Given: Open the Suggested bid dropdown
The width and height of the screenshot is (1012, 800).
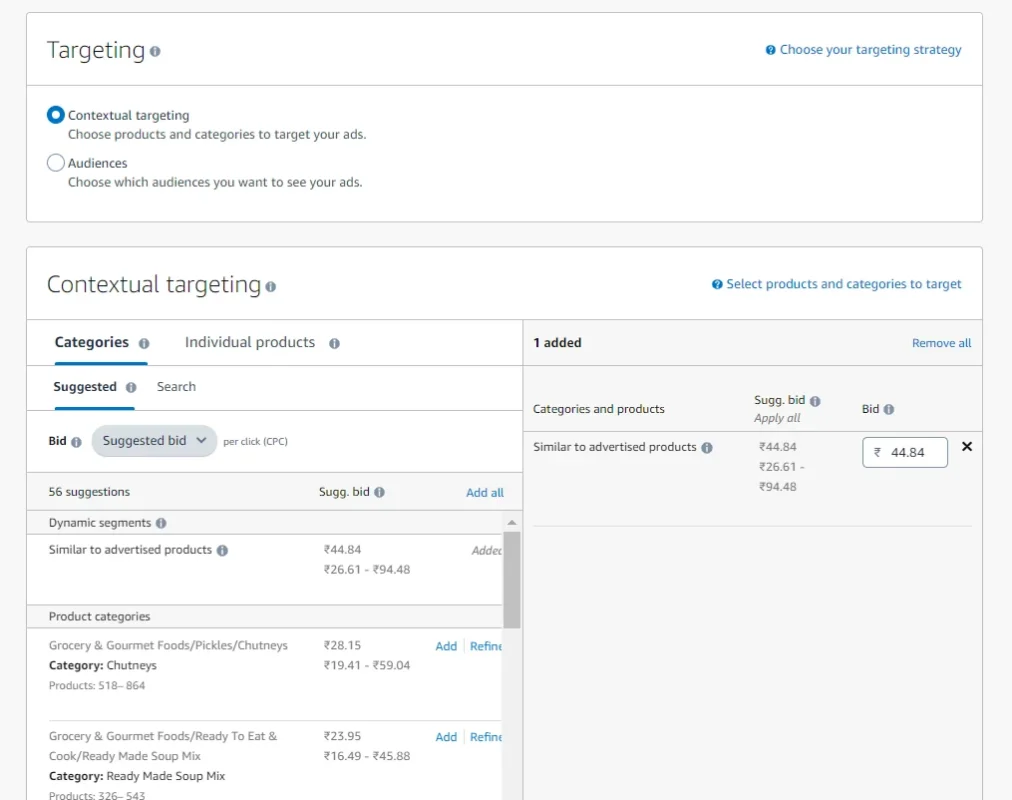Looking at the screenshot, I should click(153, 441).
